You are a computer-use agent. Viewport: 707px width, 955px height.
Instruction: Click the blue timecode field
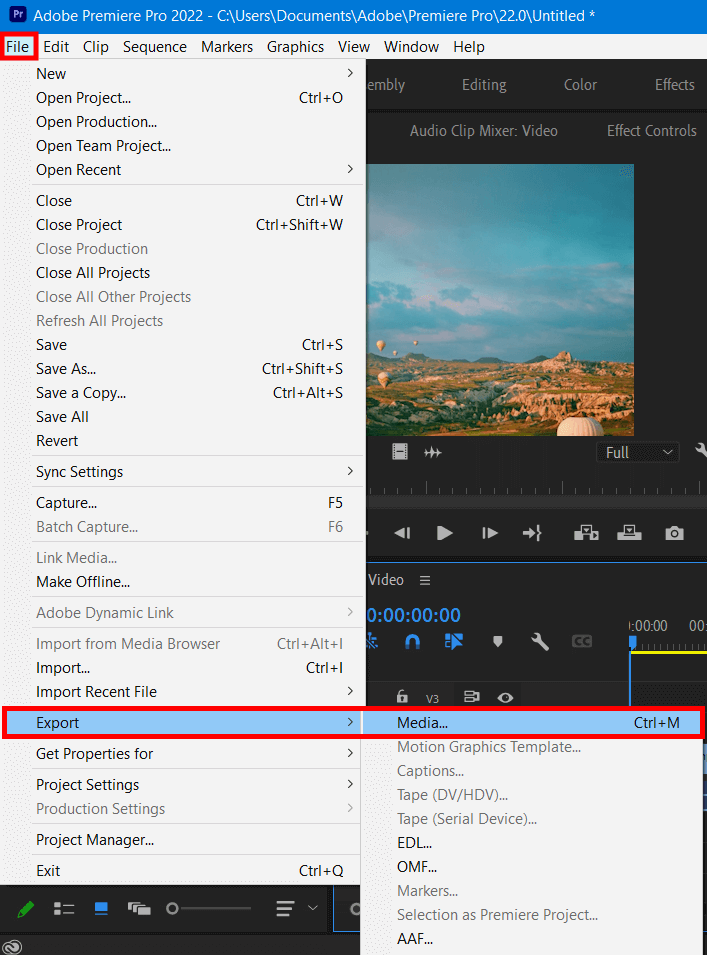(x=413, y=615)
